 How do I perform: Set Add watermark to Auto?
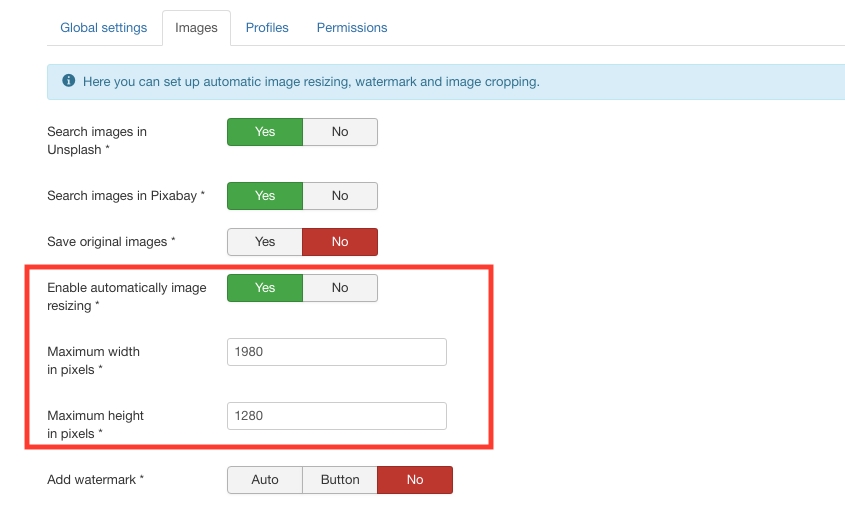(x=265, y=480)
